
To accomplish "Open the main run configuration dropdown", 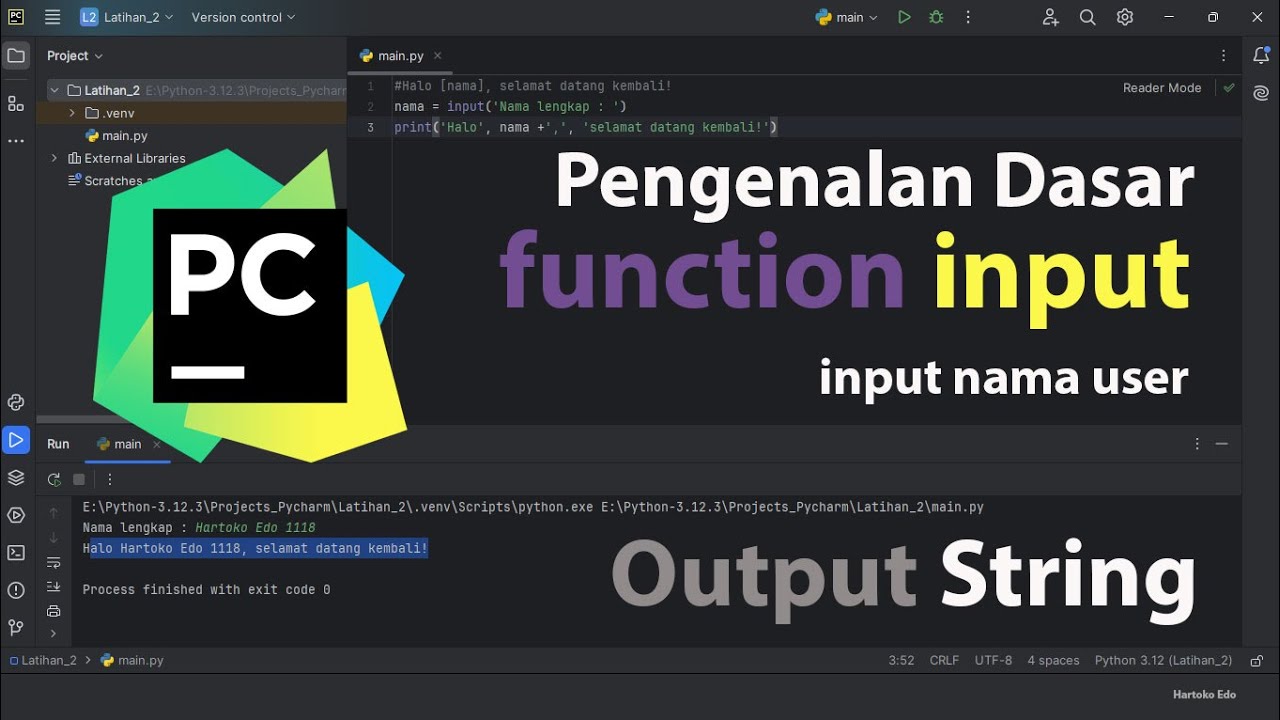I will (x=847, y=17).
